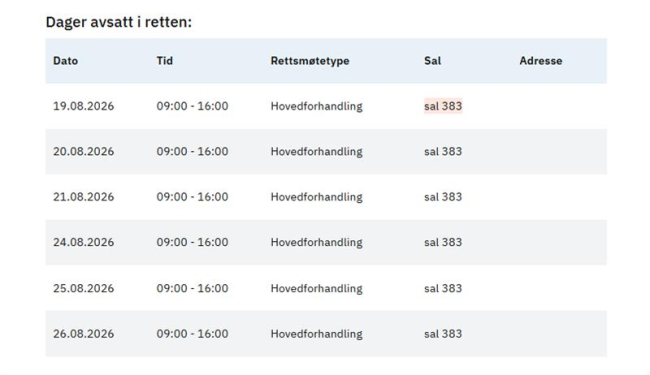Screen dimensions: 650x375
Task: Click Hovedforhandling in the 24.08.2026 row
Action: coord(317,242)
